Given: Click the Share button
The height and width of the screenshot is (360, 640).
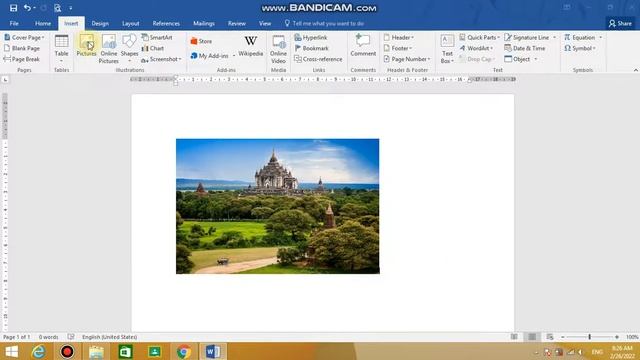Looking at the screenshot, I should pyautogui.click(x=620, y=23).
